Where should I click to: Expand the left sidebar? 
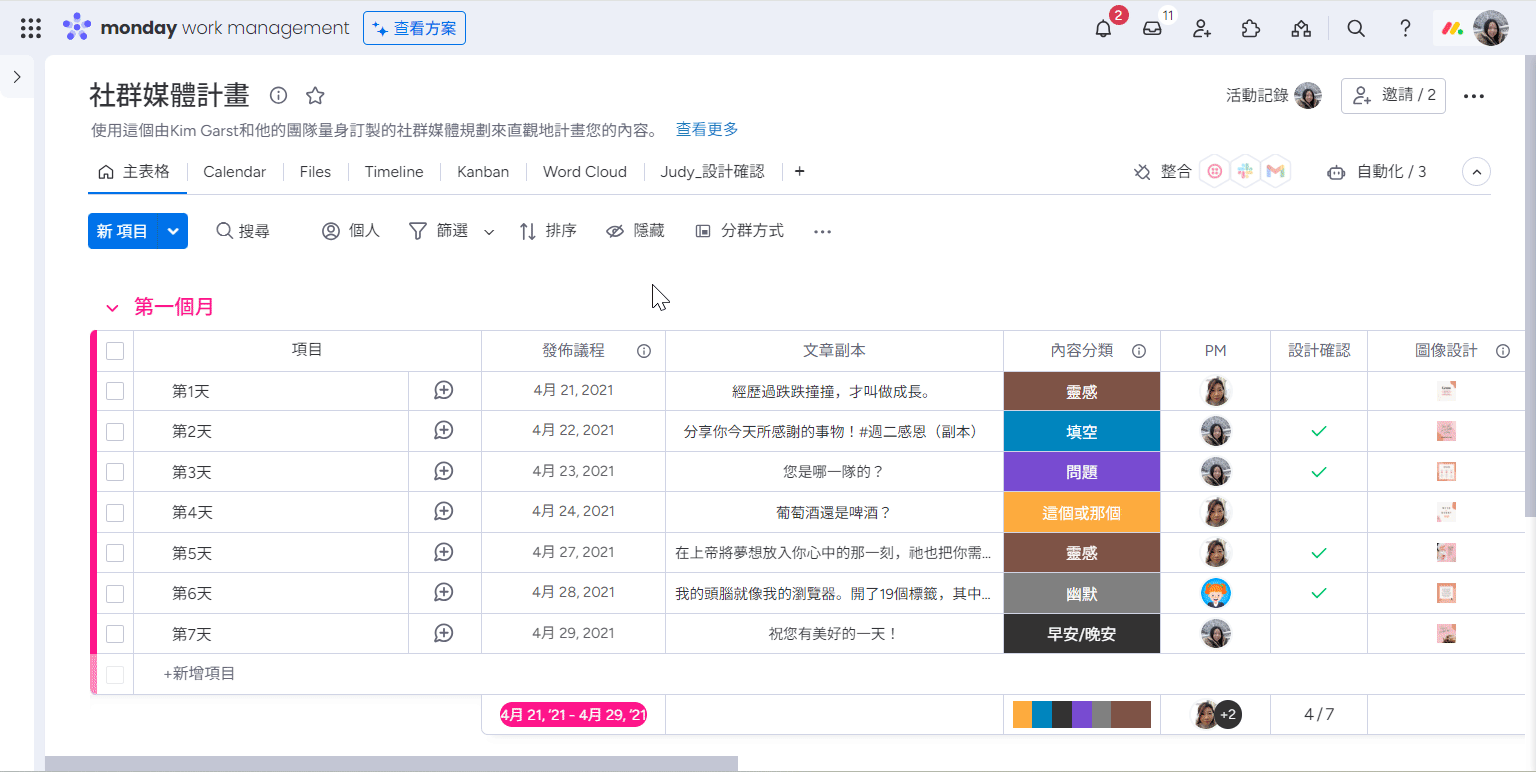[x=17, y=77]
